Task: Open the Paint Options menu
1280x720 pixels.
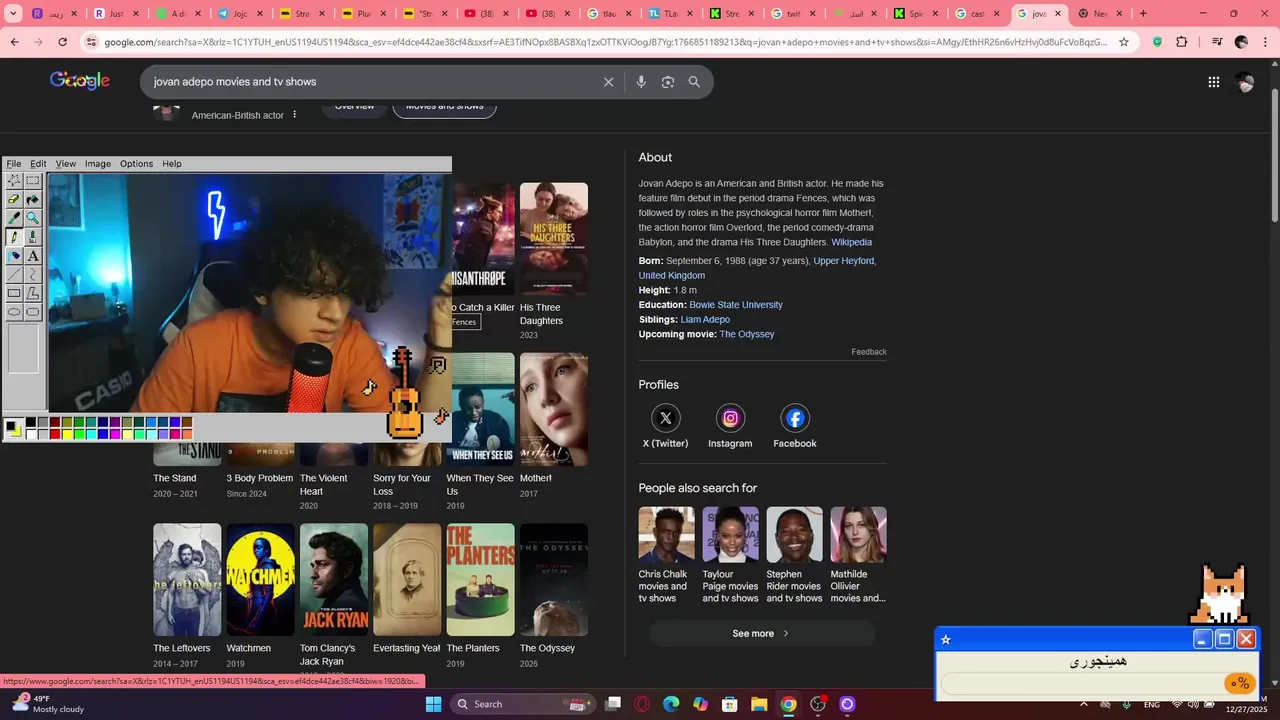Action: (137, 164)
